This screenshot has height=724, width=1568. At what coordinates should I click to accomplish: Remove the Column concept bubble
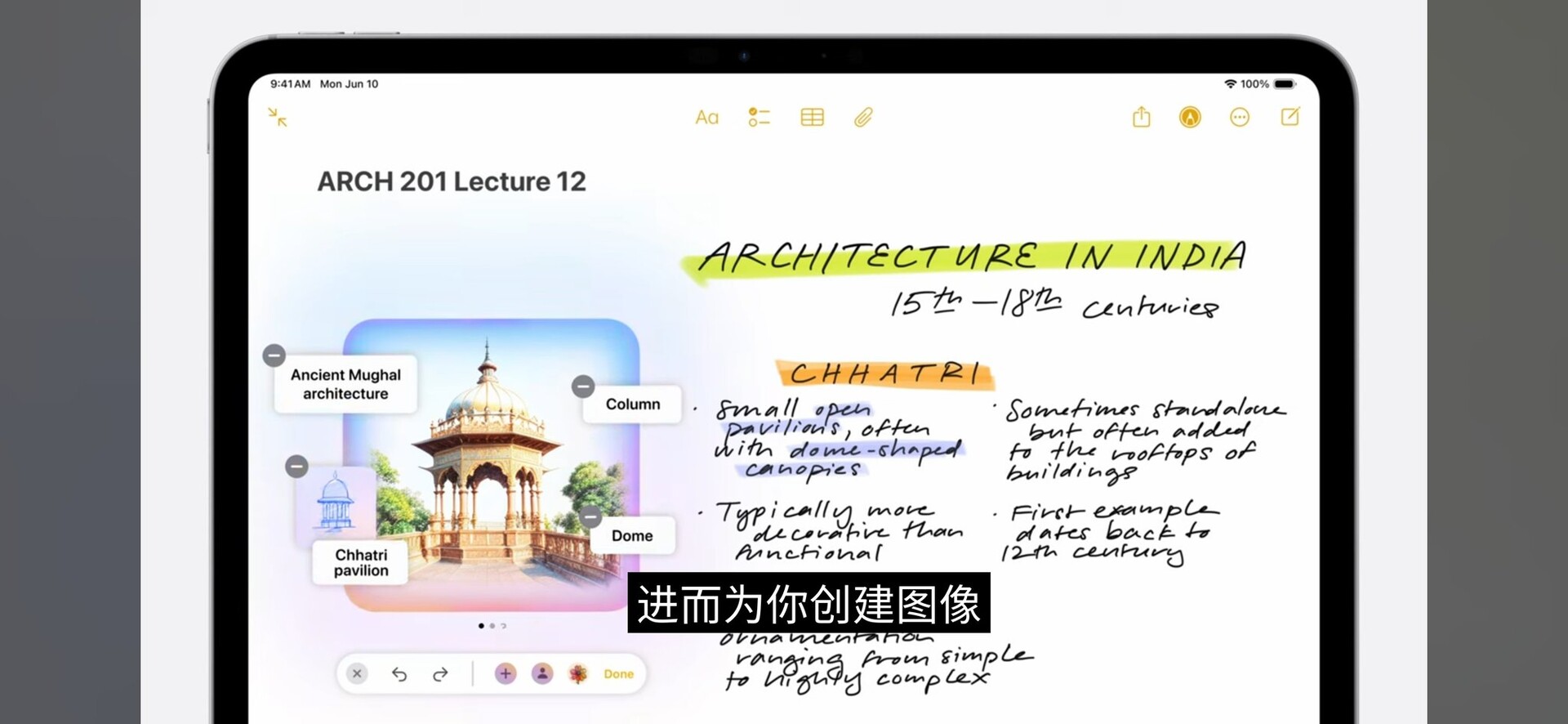(583, 386)
